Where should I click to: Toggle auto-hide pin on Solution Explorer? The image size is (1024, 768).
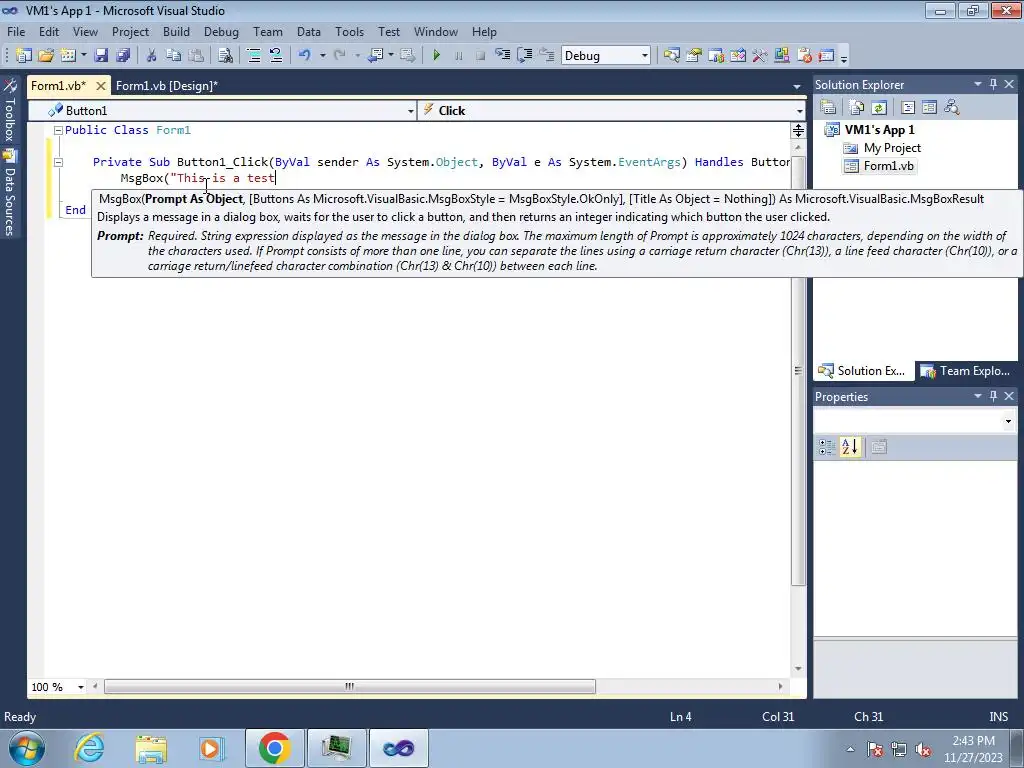(x=993, y=84)
